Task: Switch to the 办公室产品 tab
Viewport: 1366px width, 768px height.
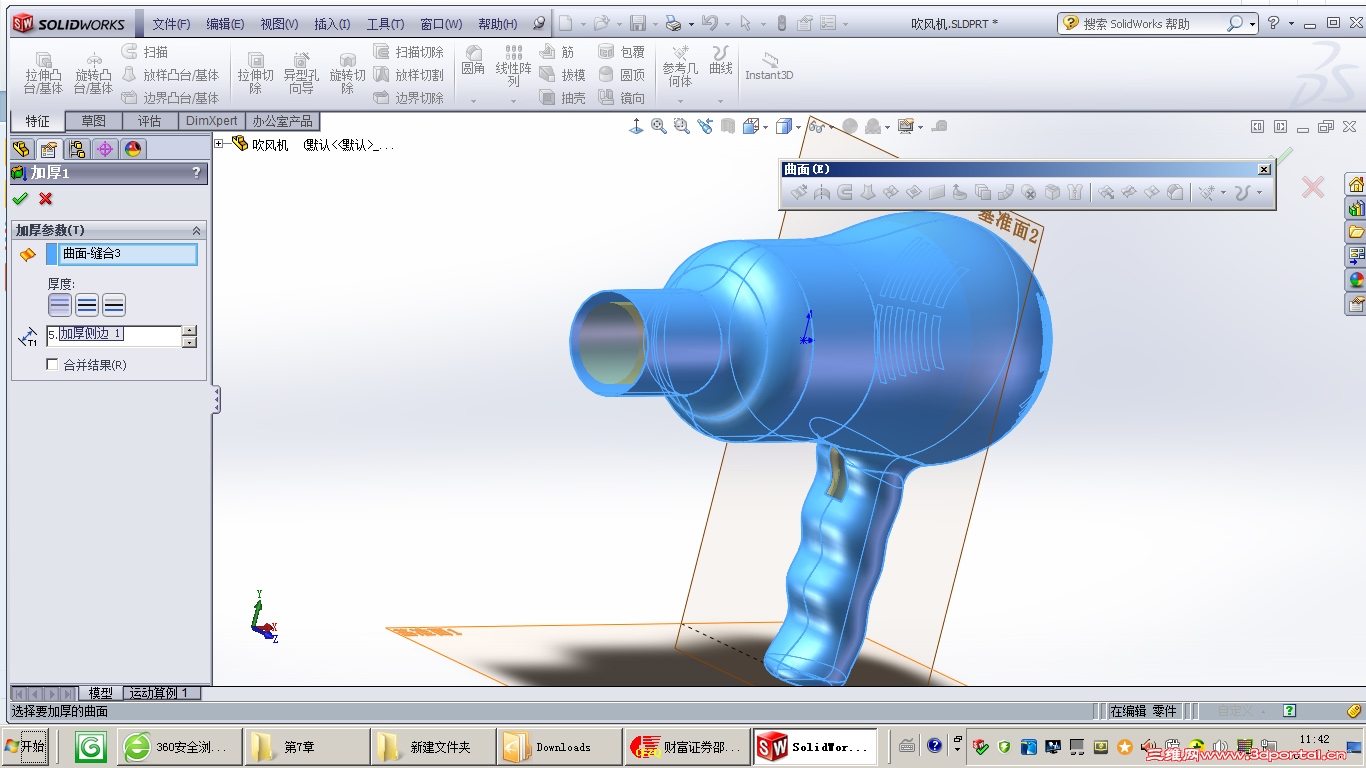Action: coord(282,121)
